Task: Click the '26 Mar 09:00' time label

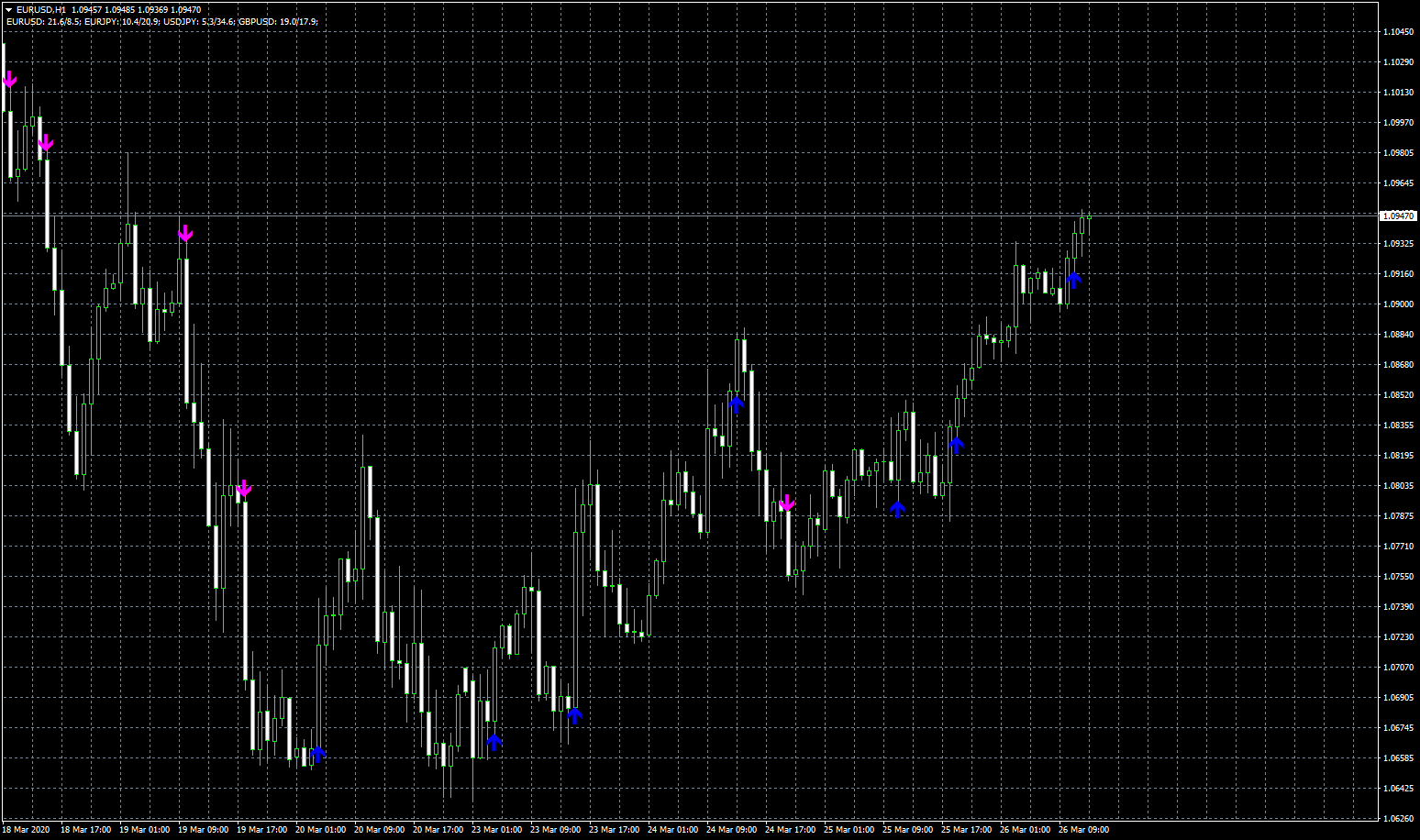Action: tap(1083, 830)
